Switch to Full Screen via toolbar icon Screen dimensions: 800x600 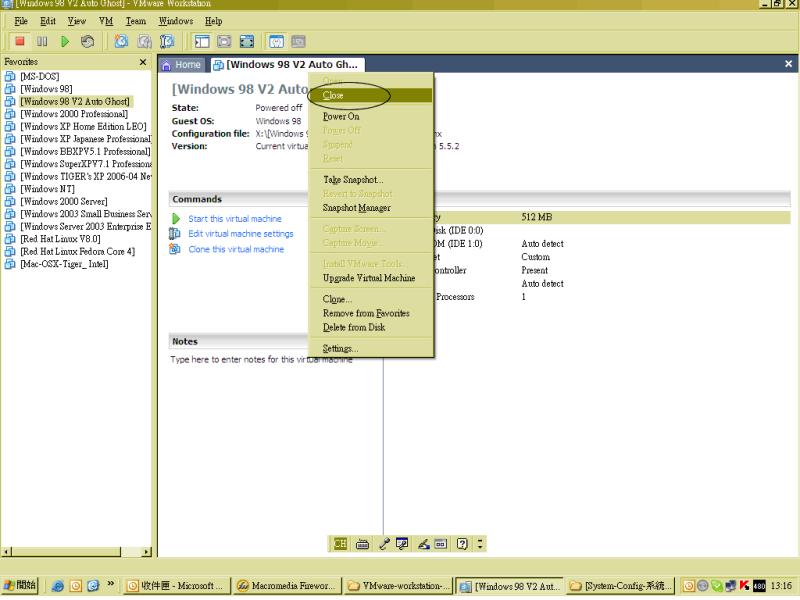pos(247,41)
